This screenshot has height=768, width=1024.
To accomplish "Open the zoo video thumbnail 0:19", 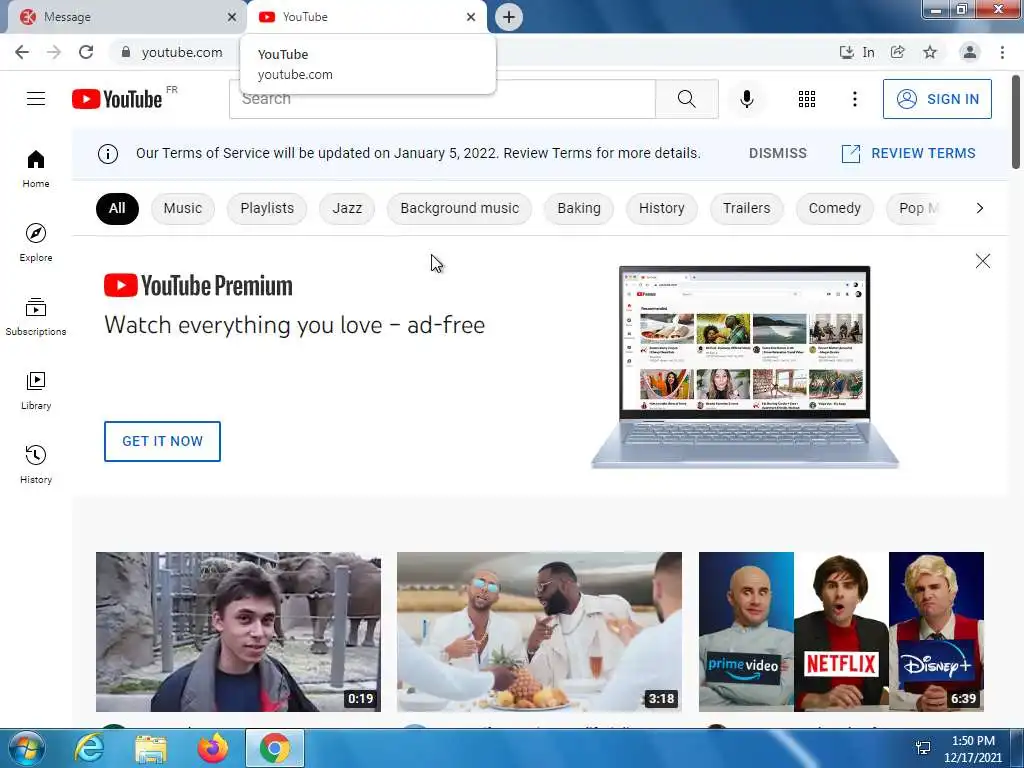I will point(238,632).
